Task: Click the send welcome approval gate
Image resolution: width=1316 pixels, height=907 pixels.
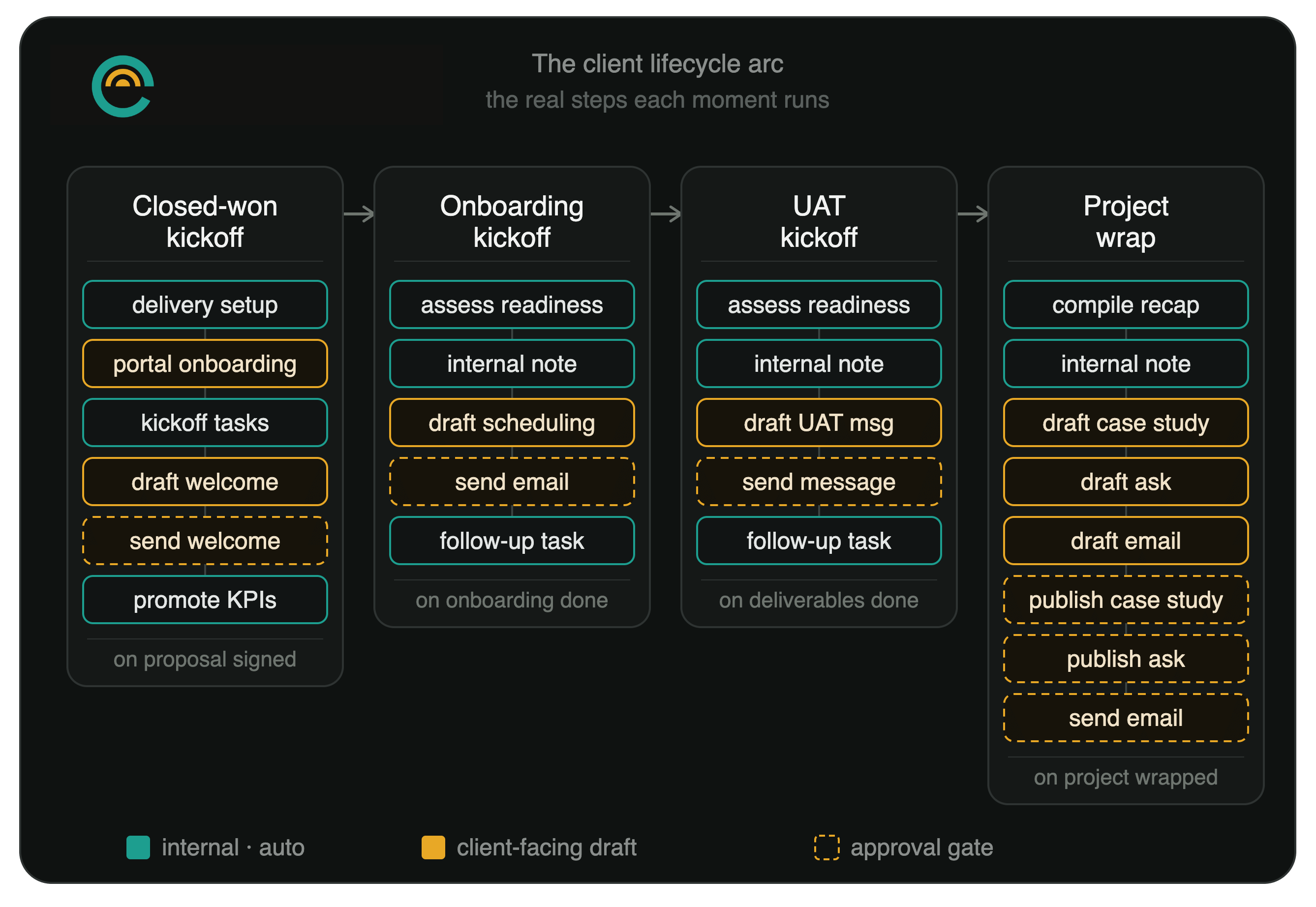Action: click(205, 541)
